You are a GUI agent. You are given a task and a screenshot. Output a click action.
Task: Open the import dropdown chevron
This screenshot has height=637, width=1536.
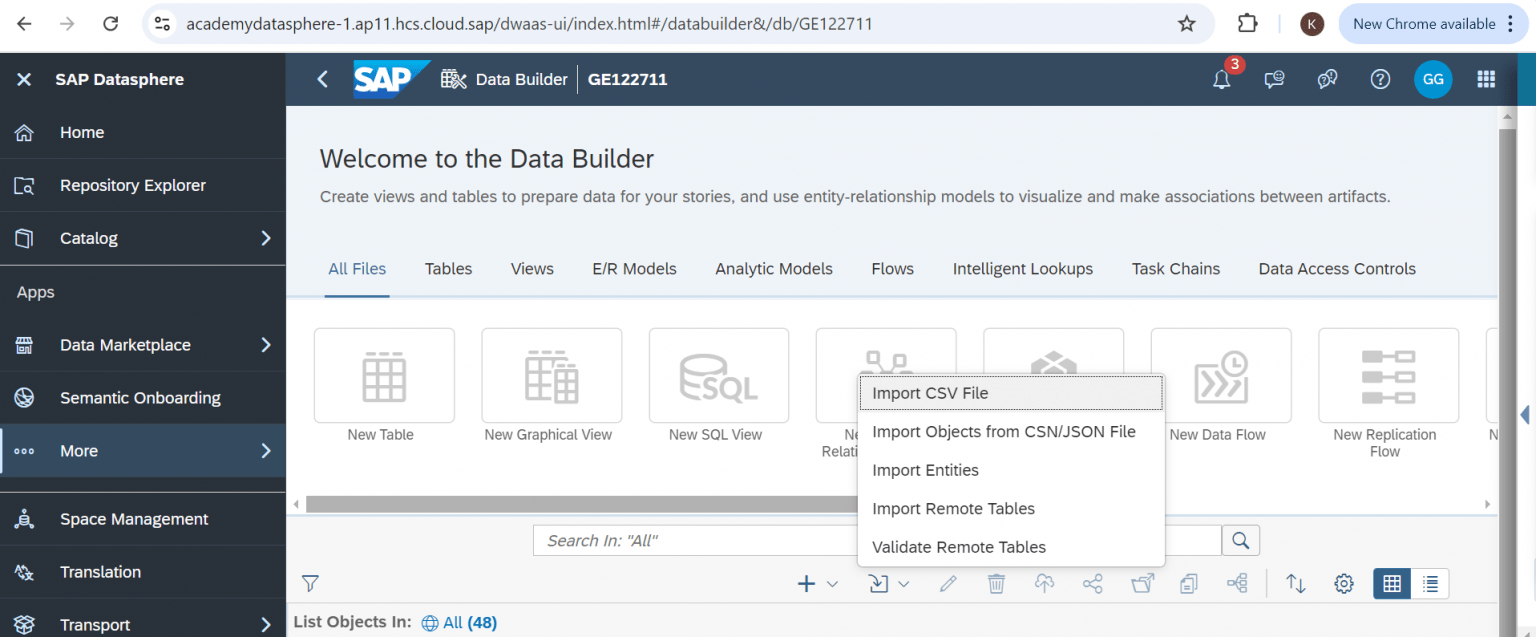(905, 583)
